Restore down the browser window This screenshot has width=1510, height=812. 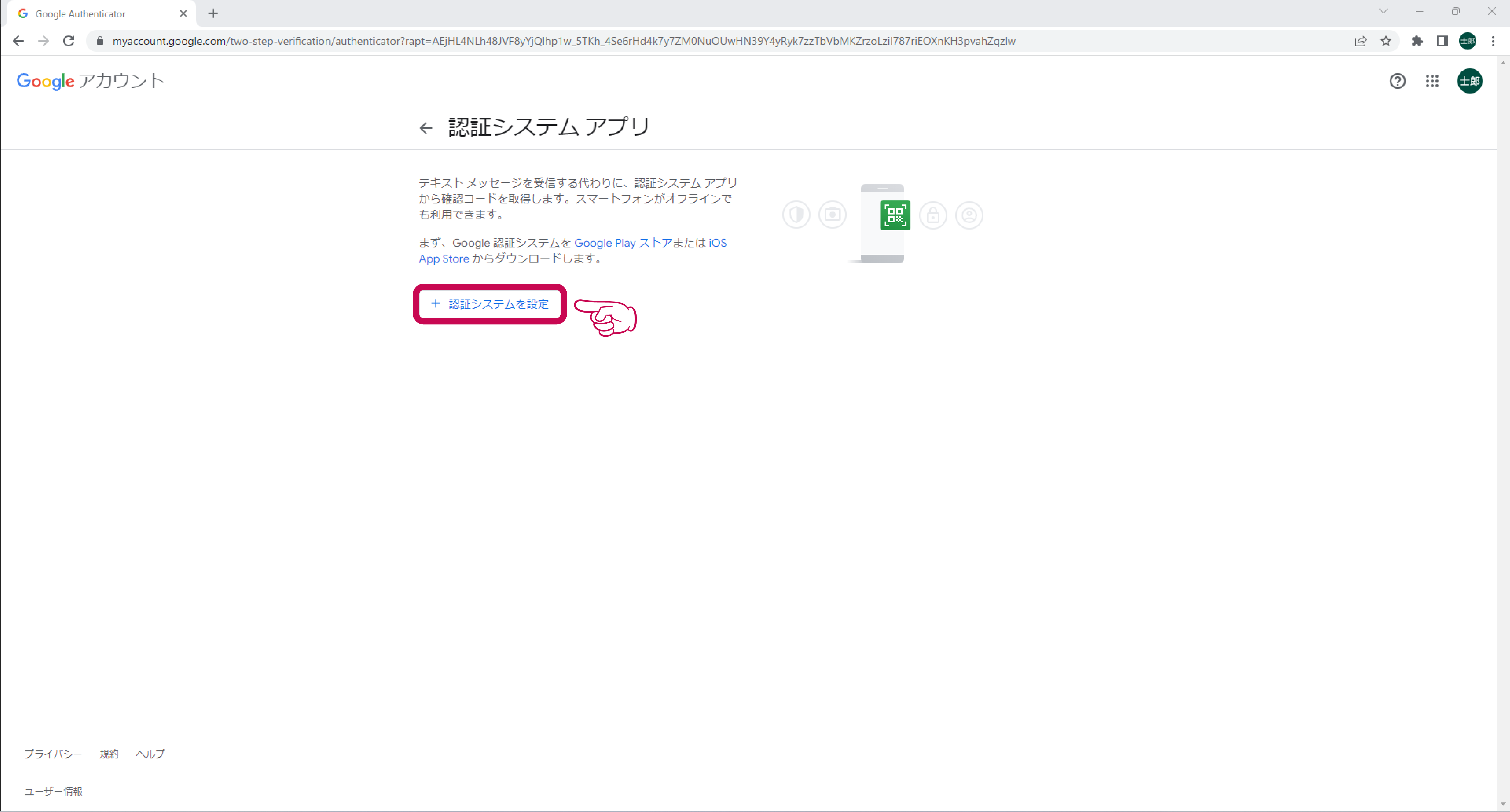[1455, 11]
